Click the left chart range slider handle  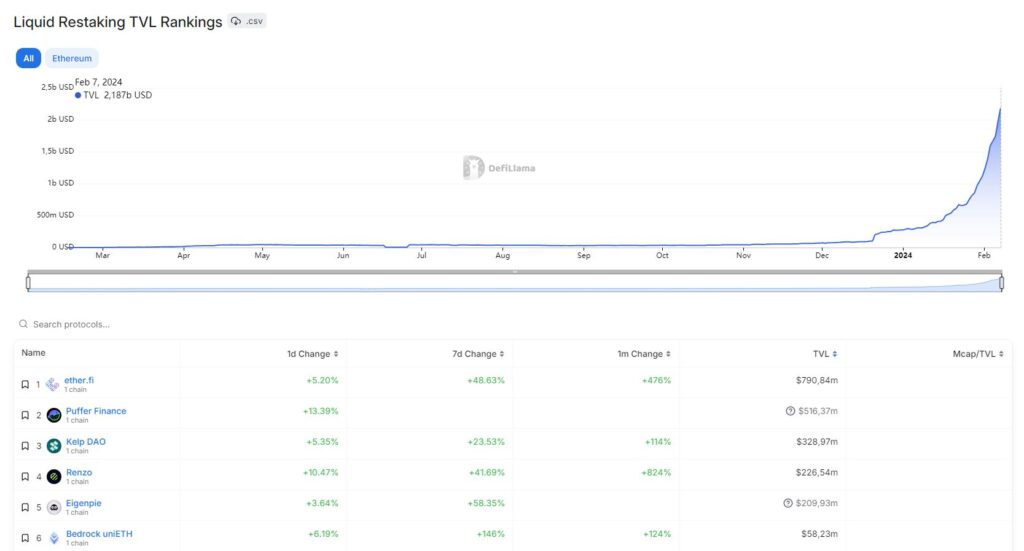pyautogui.click(x=28, y=283)
